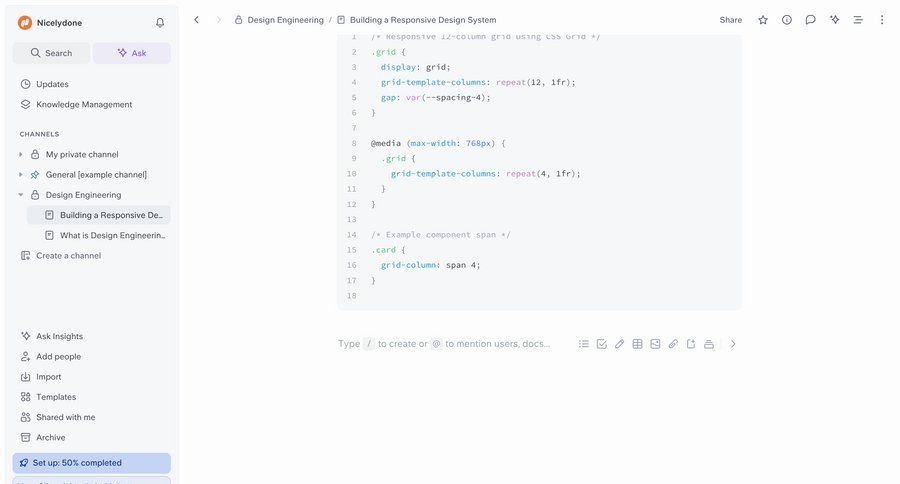
Task: Open the document info panel
Action: [x=787, y=20]
